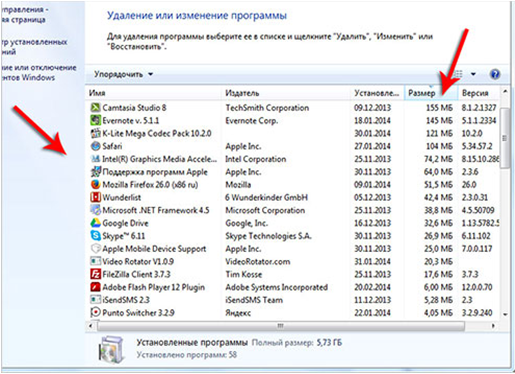The width and height of the screenshot is (515, 374).
Task: Select the VideoRotator.com publisher cell
Action: point(258,262)
